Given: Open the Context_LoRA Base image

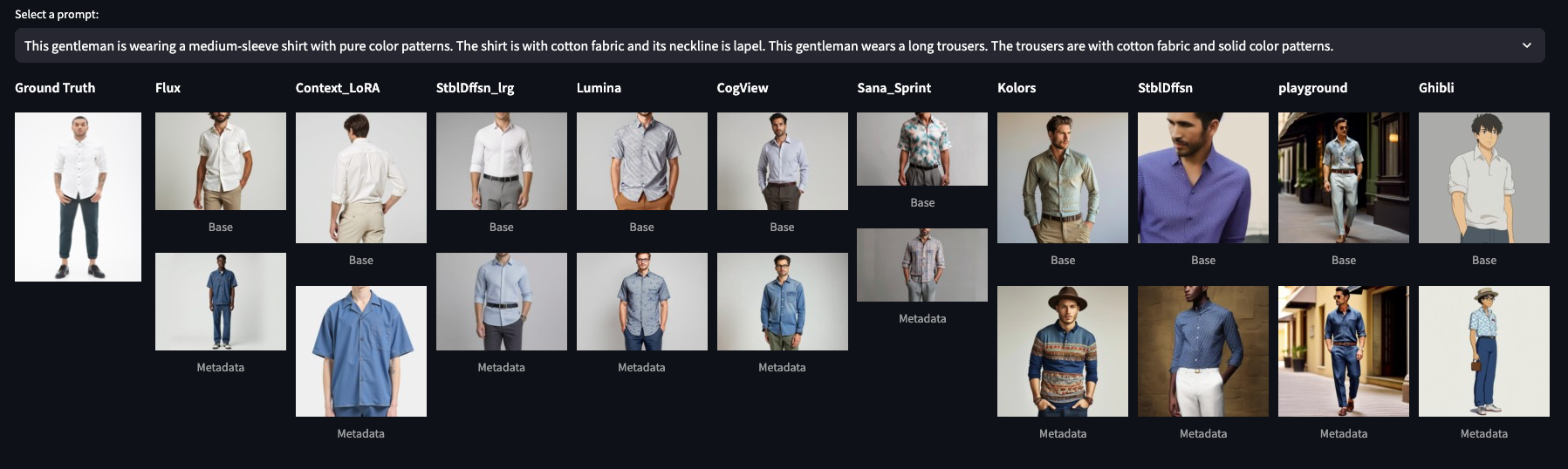Looking at the screenshot, I should [x=361, y=178].
